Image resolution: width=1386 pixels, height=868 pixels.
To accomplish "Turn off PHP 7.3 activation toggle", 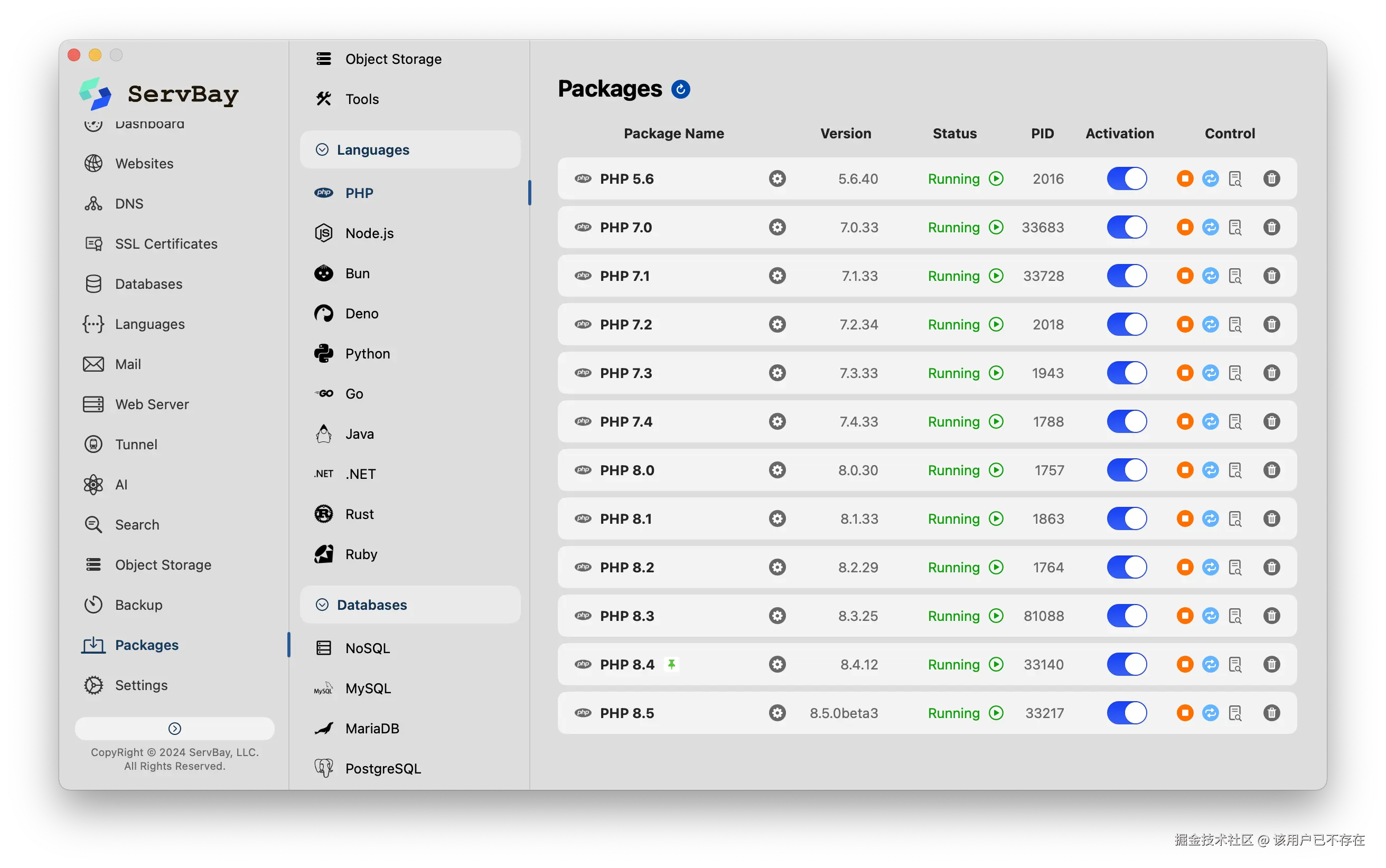I will coord(1126,373).
